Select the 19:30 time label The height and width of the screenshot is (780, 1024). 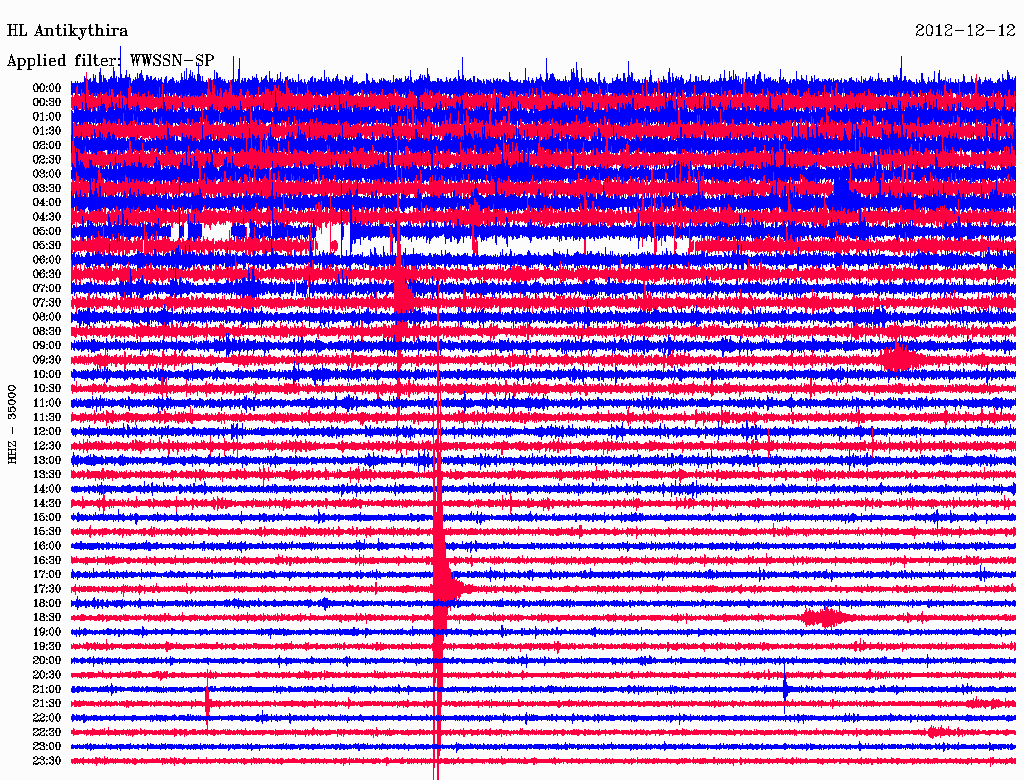(47, 647)
